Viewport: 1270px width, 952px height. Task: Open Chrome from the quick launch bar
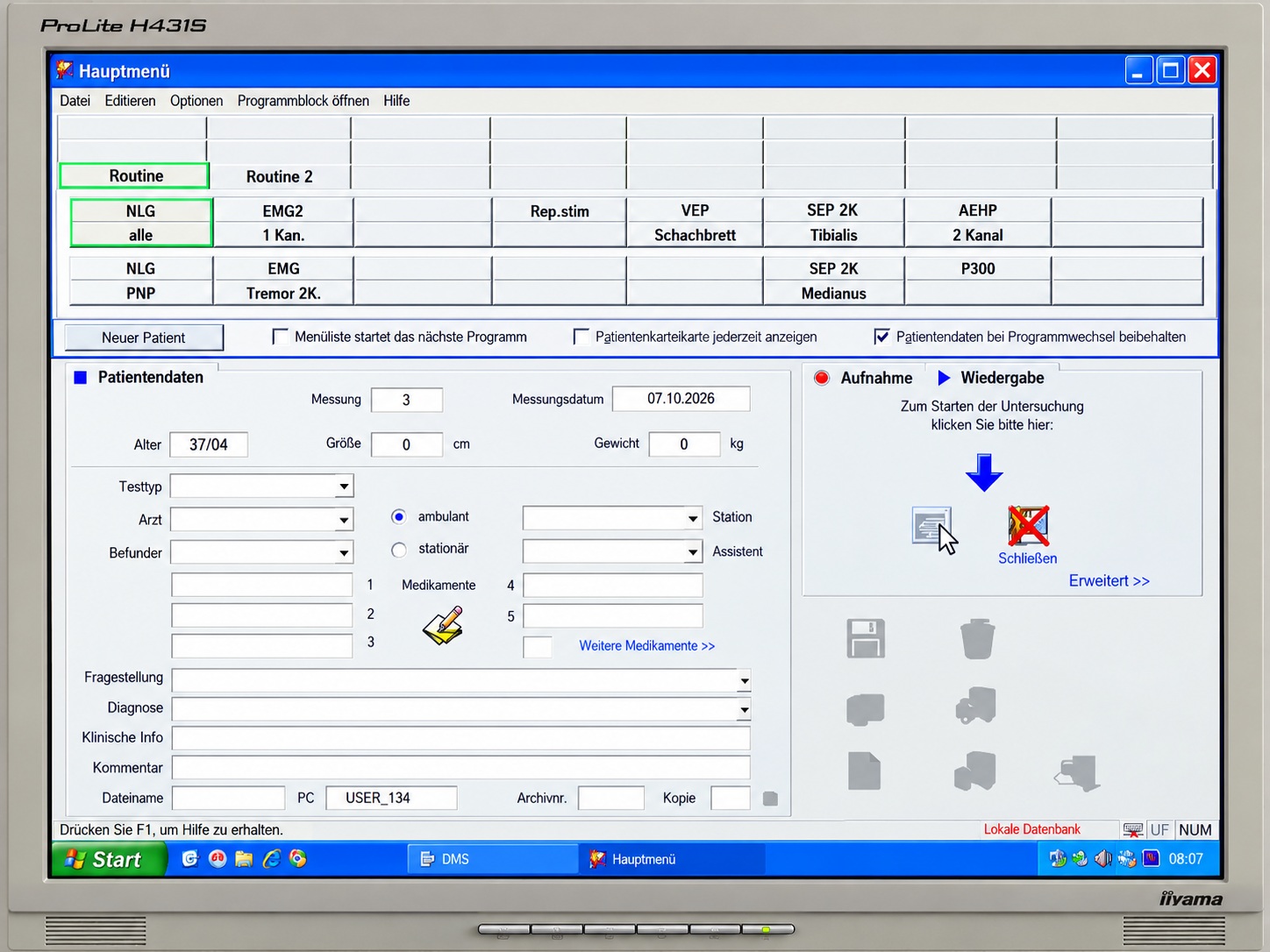[x=298, y=859]
